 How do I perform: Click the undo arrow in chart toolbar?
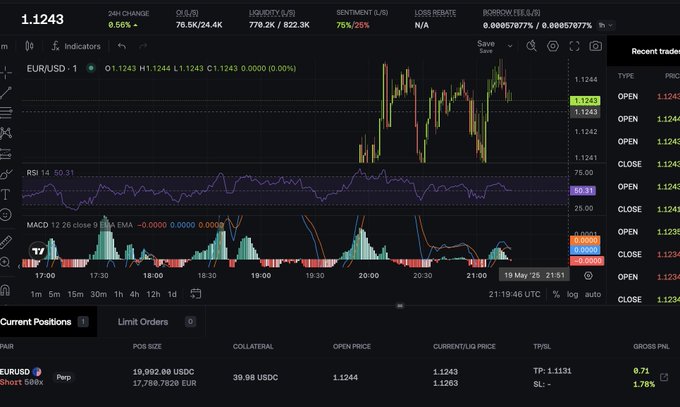(121, 46)
